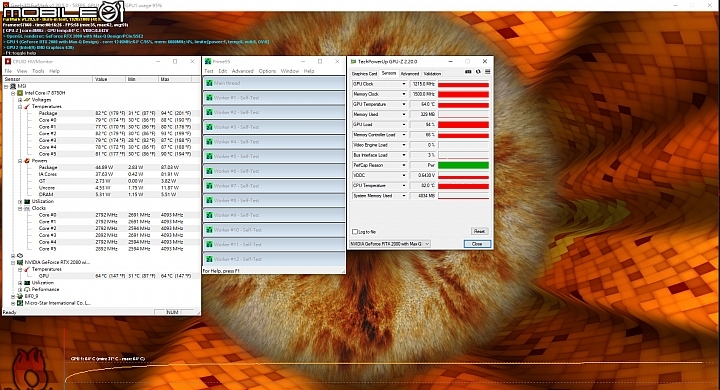The height and width of the screenshot is (390, 720).
Task: Click the GPU-Z screenshot camera icon
Action: [468, 72]
